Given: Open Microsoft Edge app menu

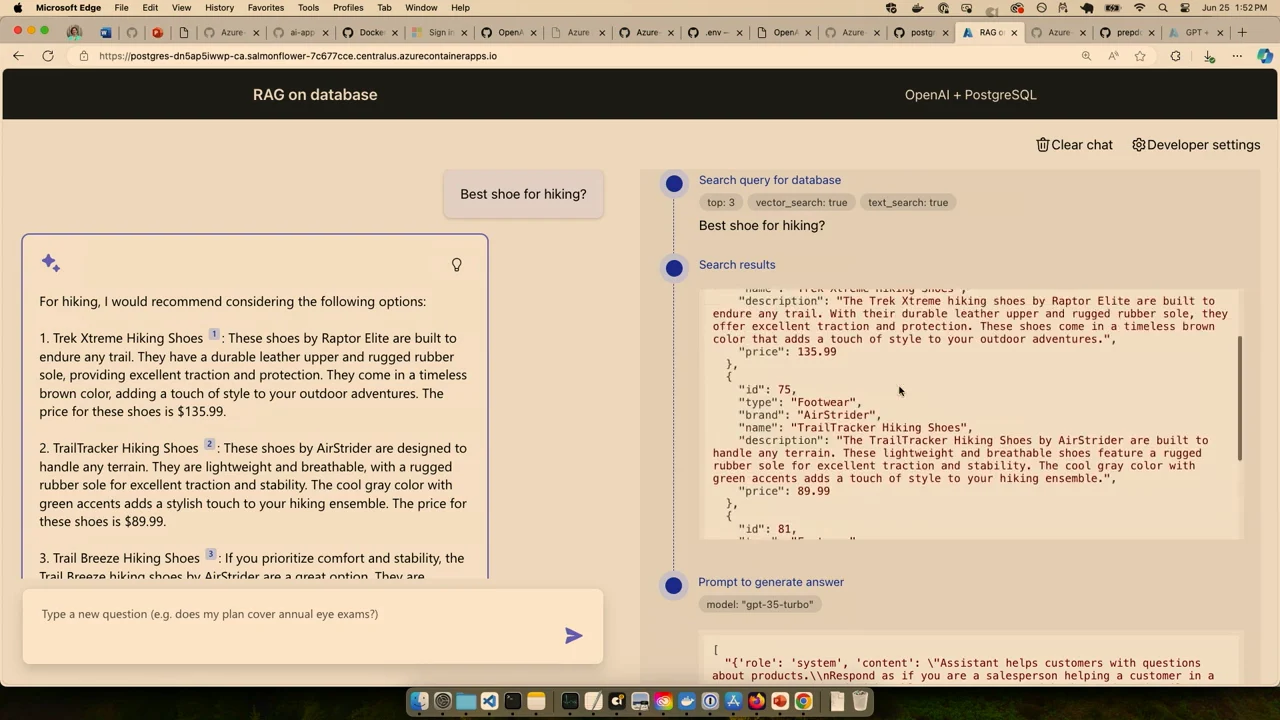Looking at the screenshot, I should click(x=68, y=8).
